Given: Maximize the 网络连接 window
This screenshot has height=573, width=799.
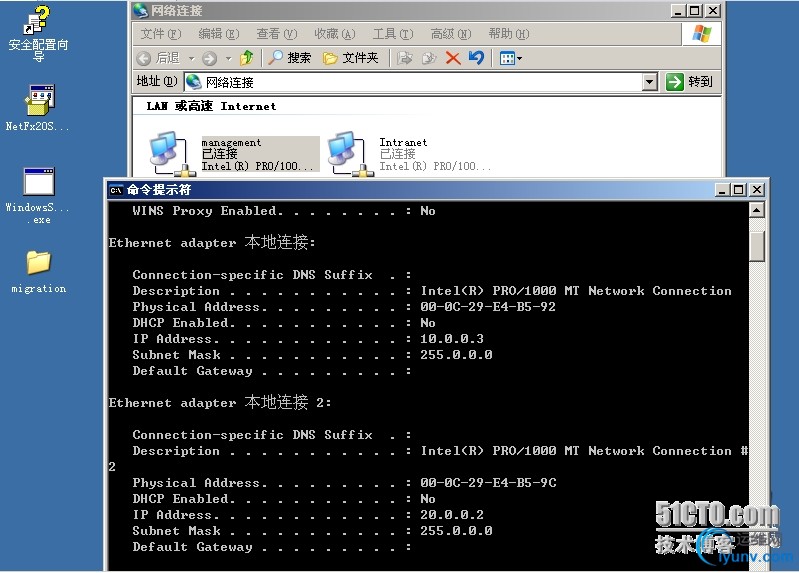Looking at the screenshot, I should click(x=695, y=11).
